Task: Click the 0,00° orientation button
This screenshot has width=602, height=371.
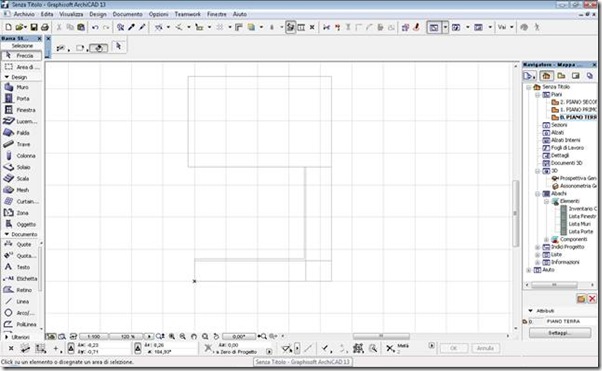Action: coord(238,336)
